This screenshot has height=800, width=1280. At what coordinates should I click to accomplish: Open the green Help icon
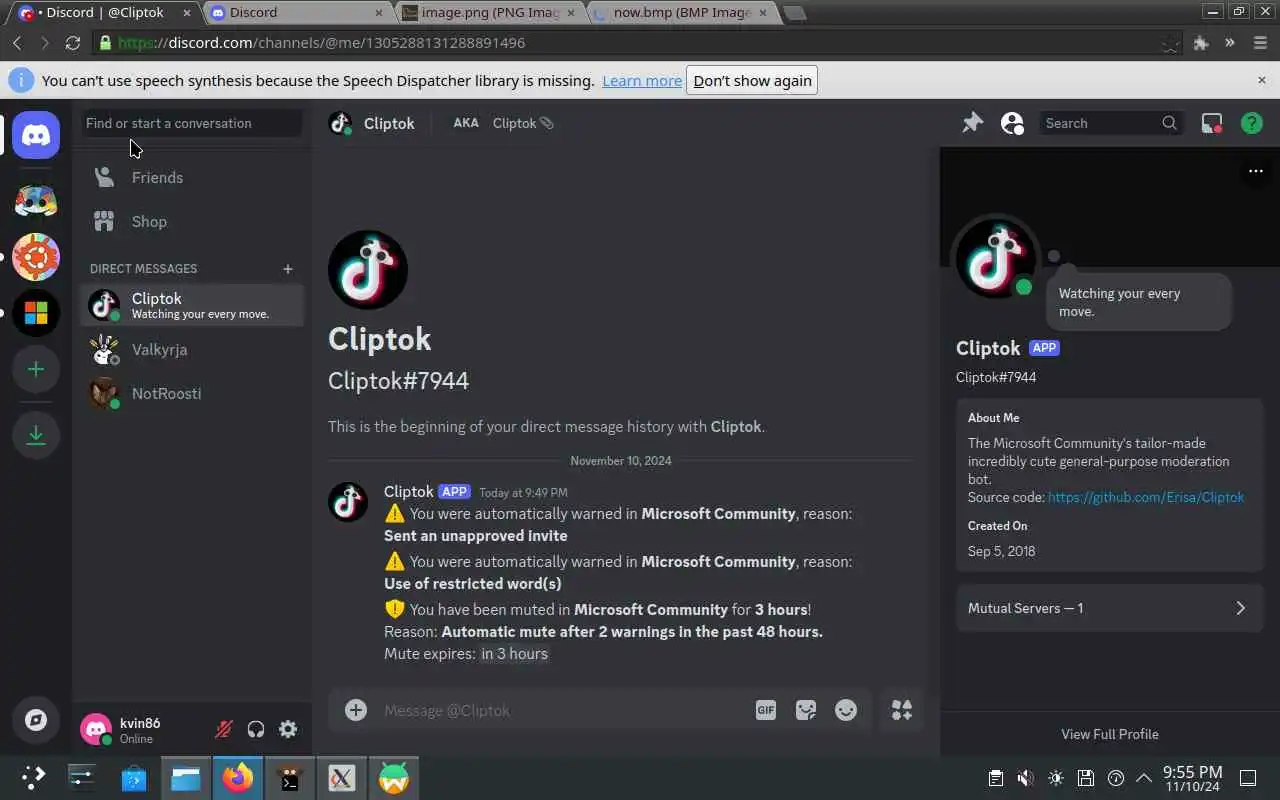coord(1251,123)
